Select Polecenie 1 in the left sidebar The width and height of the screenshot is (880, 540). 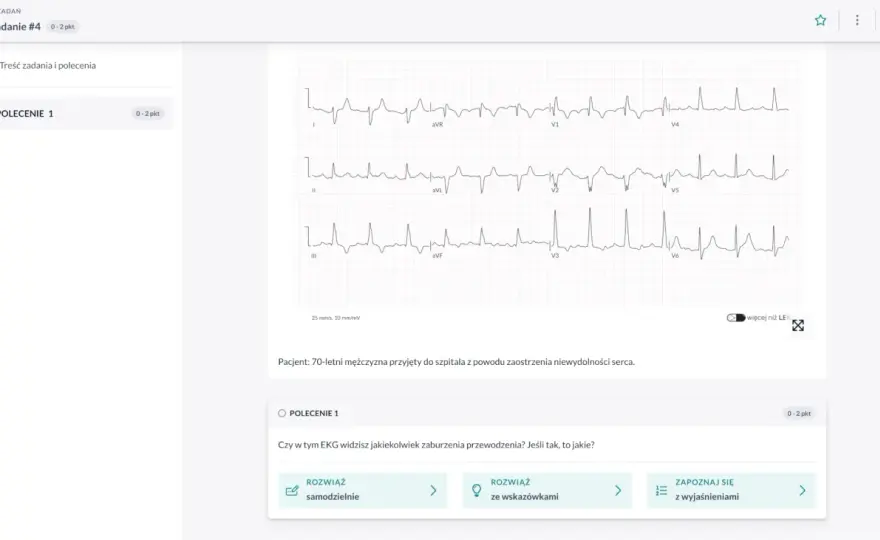85,113
